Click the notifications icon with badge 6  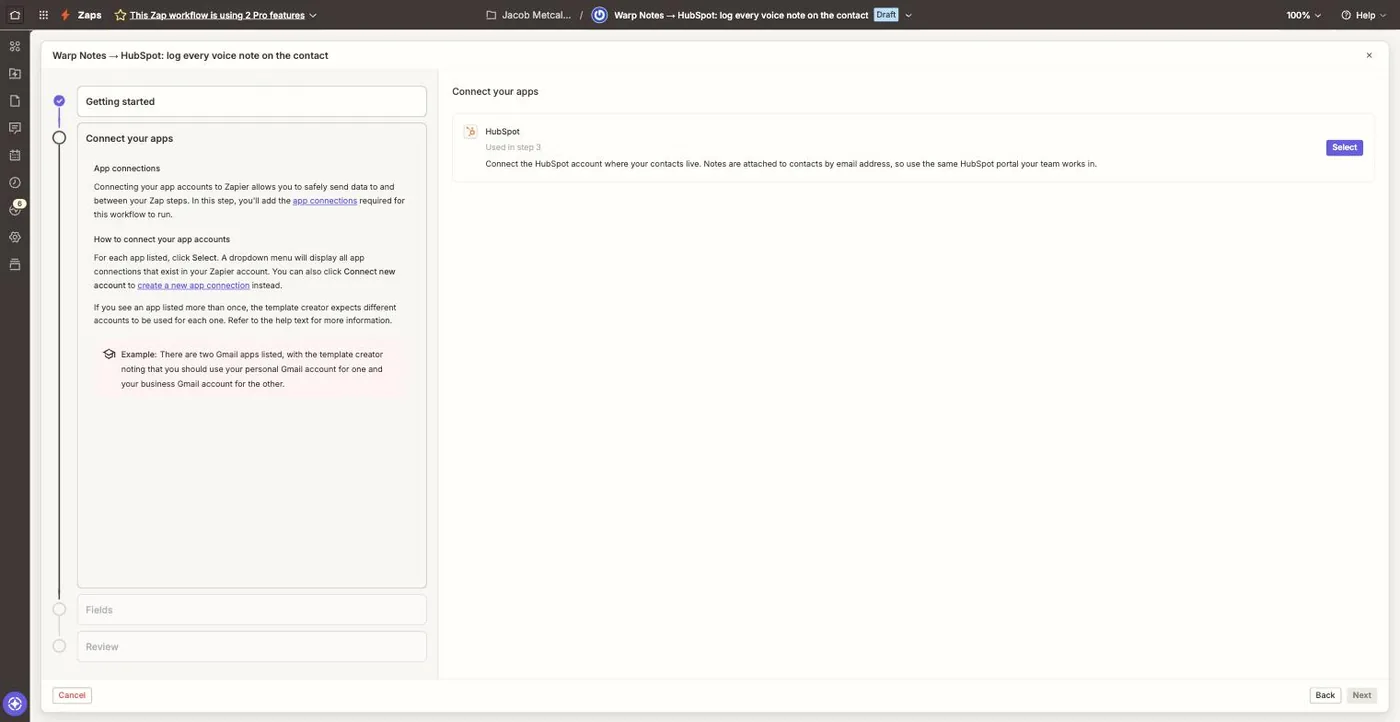(15, 208)
